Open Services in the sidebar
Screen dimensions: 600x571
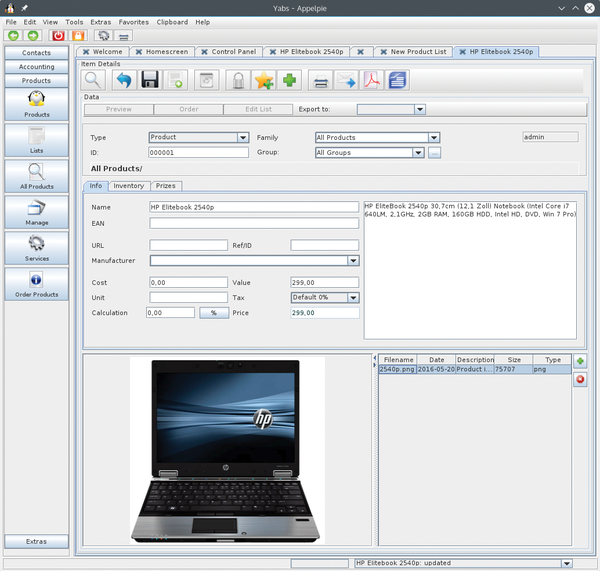pos(37,248)
